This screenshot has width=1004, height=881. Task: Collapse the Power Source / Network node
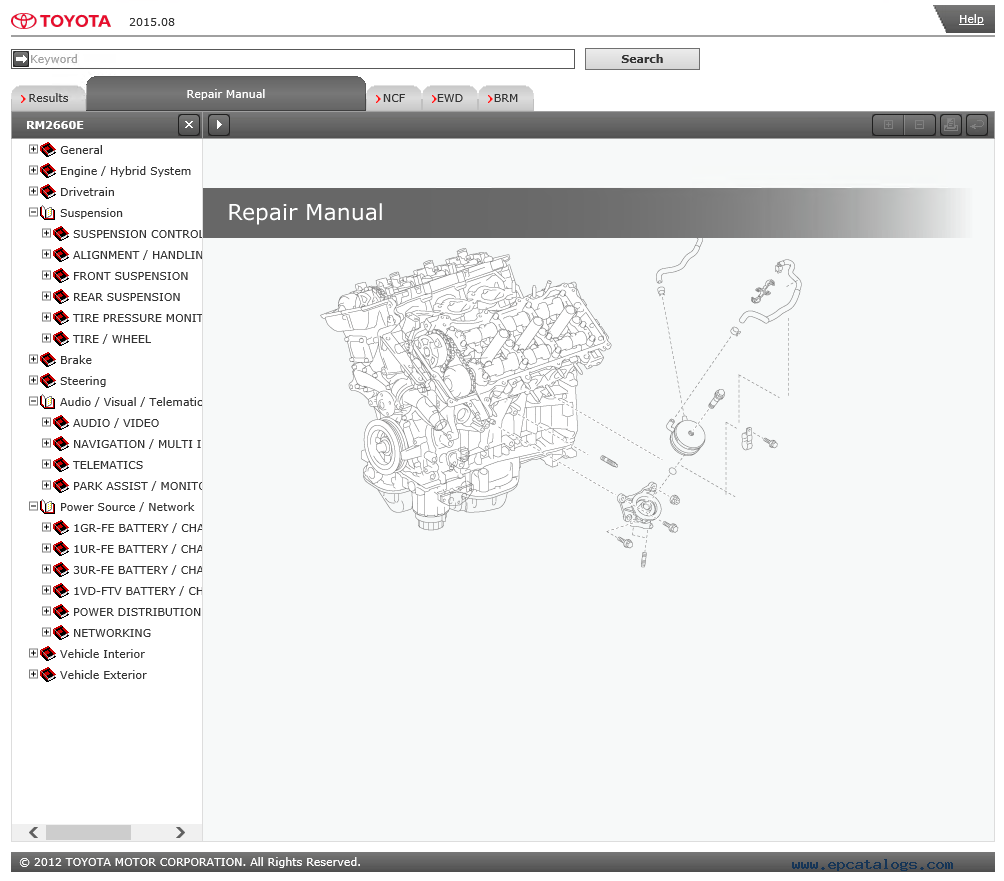pos(33,506)
